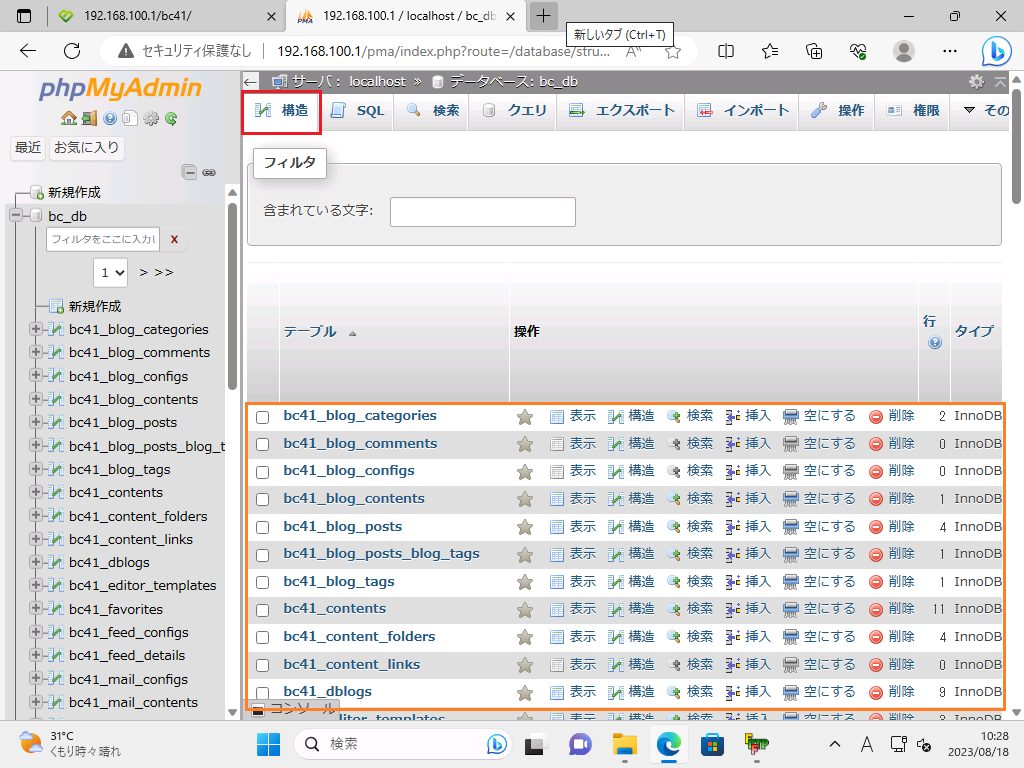The image size is (1024, 768).
Task: Click the delete icon for bc41_blog_posts
Action: [876, 526]
